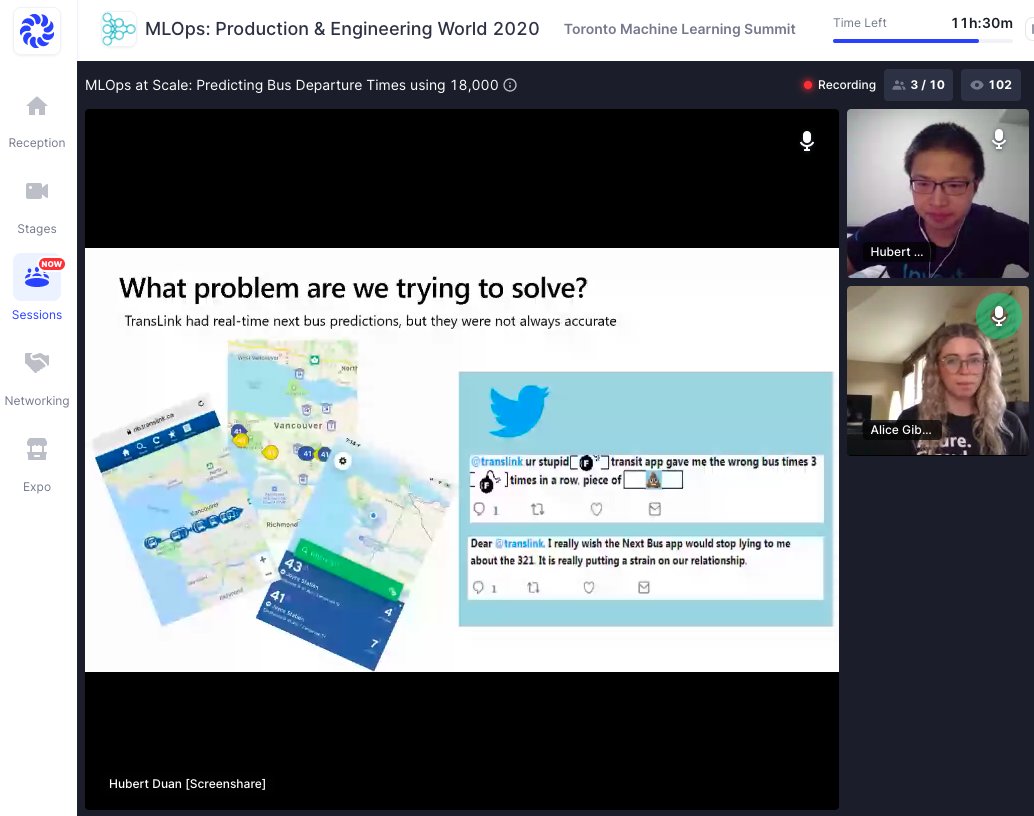Open the Hopin logo home icon
Screen dimensions: 1034x816
pyautogui.click(x=37, y=31)
